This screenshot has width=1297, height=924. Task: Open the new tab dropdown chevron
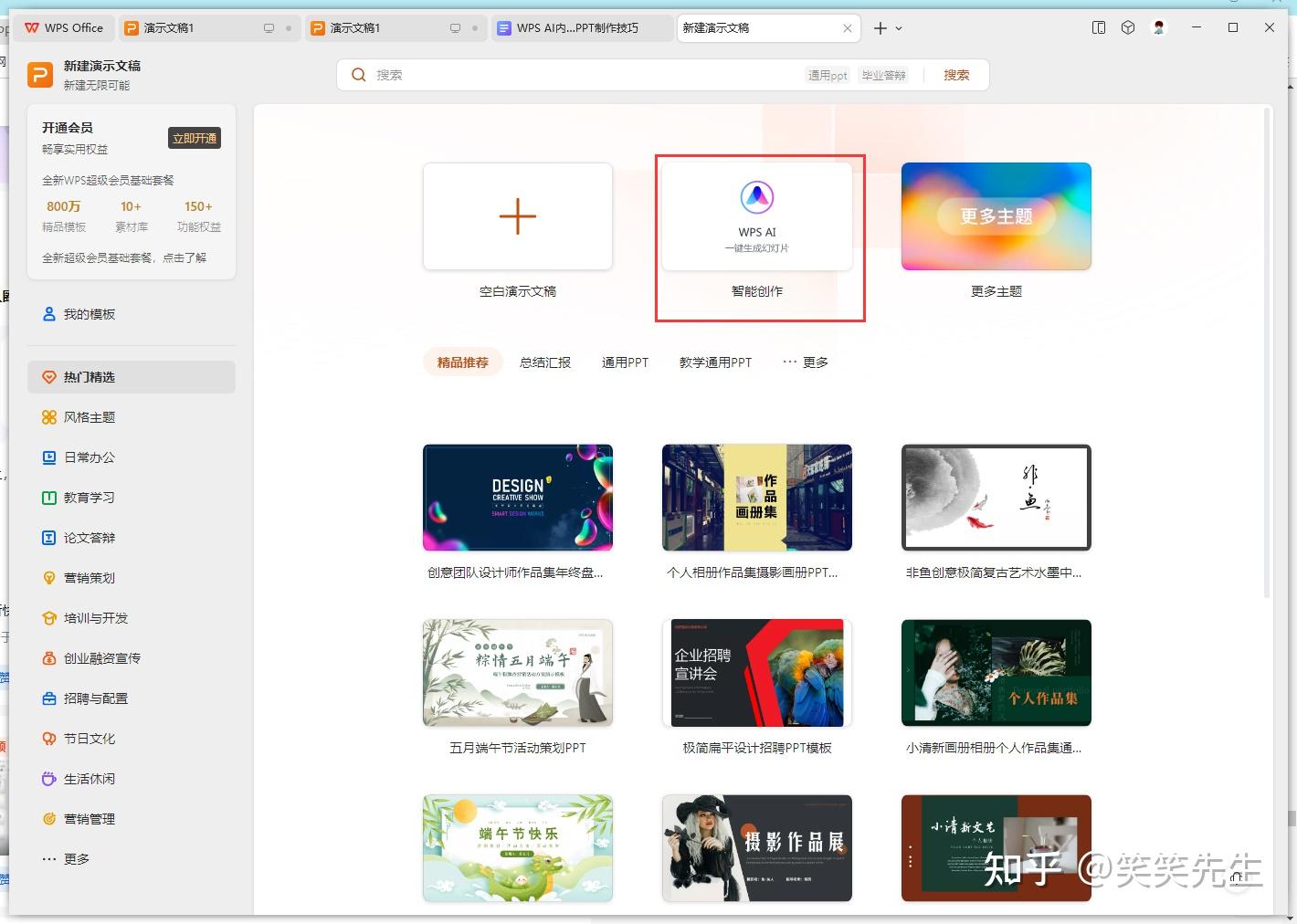point(899,28)
